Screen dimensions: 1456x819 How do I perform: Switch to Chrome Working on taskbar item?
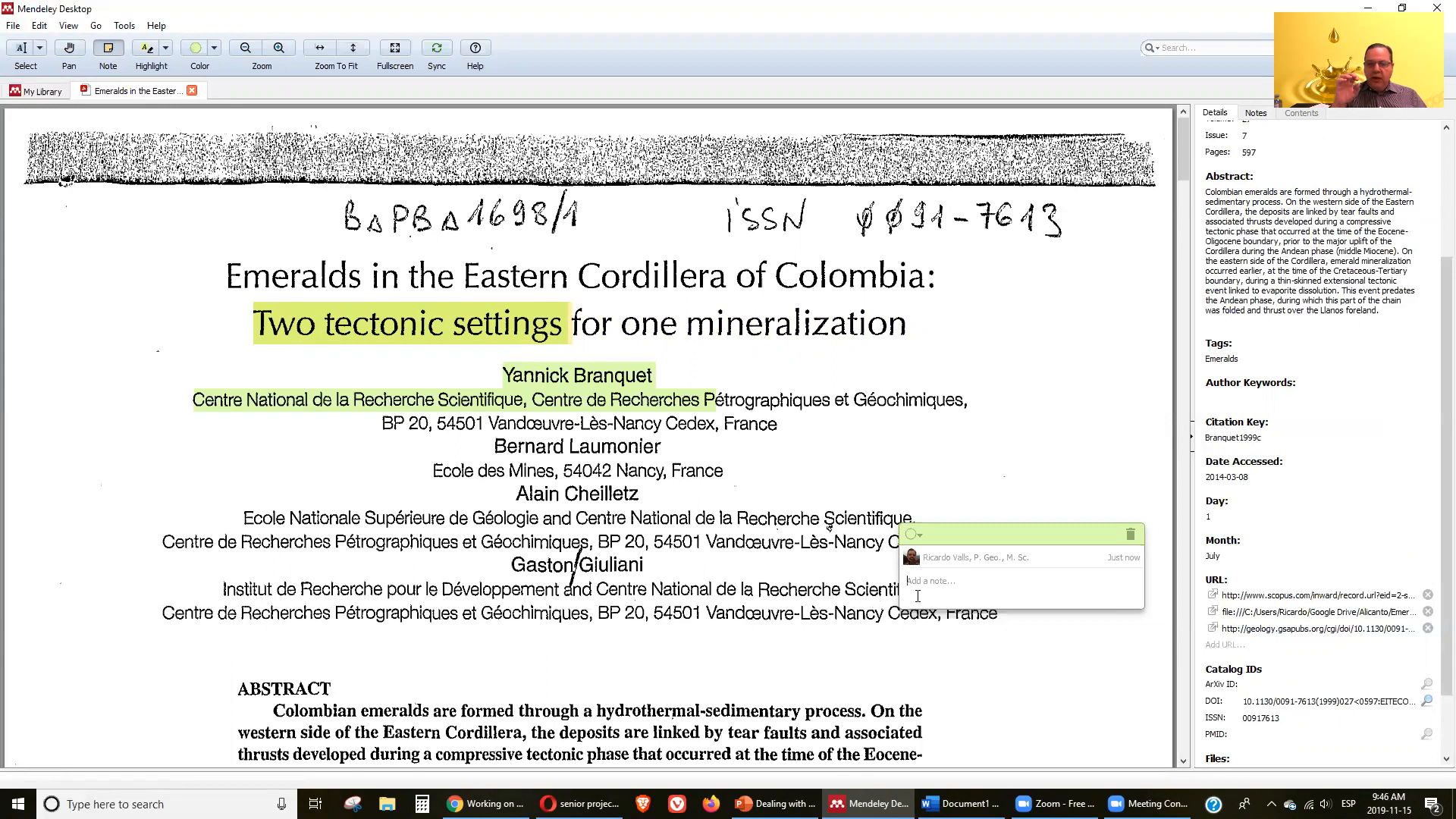click(x=485, y=804)
